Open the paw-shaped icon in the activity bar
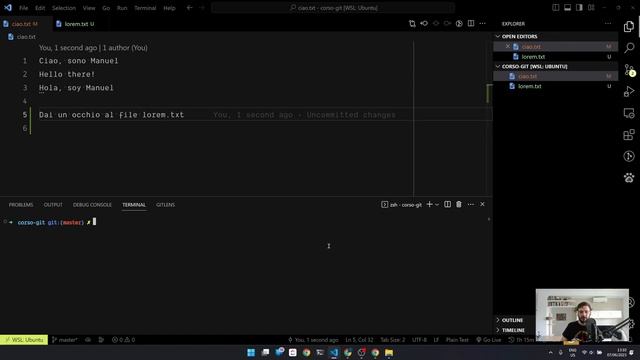Viewport: 640px width, 360px height. pyautogui.click(x=629, y=178)
